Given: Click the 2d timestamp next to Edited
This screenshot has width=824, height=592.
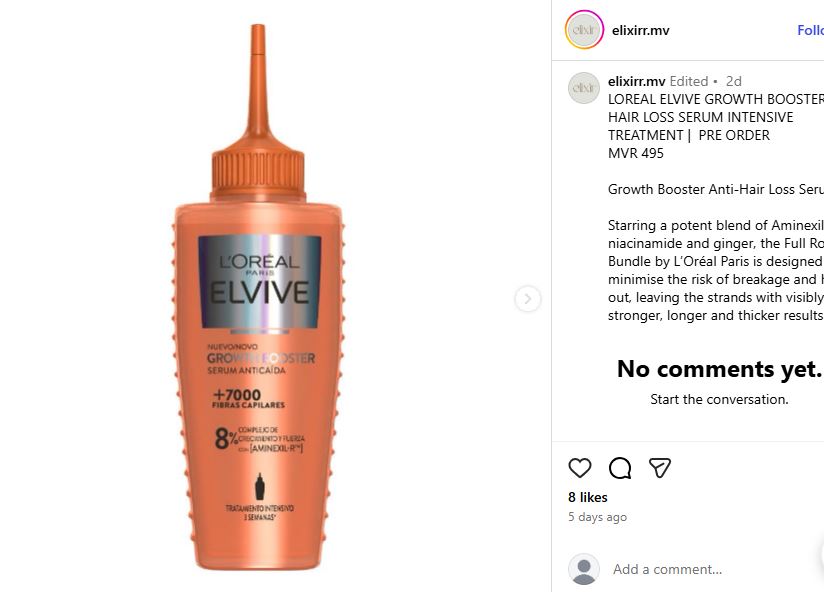Looking at the screenshot, I should [734, 81].
